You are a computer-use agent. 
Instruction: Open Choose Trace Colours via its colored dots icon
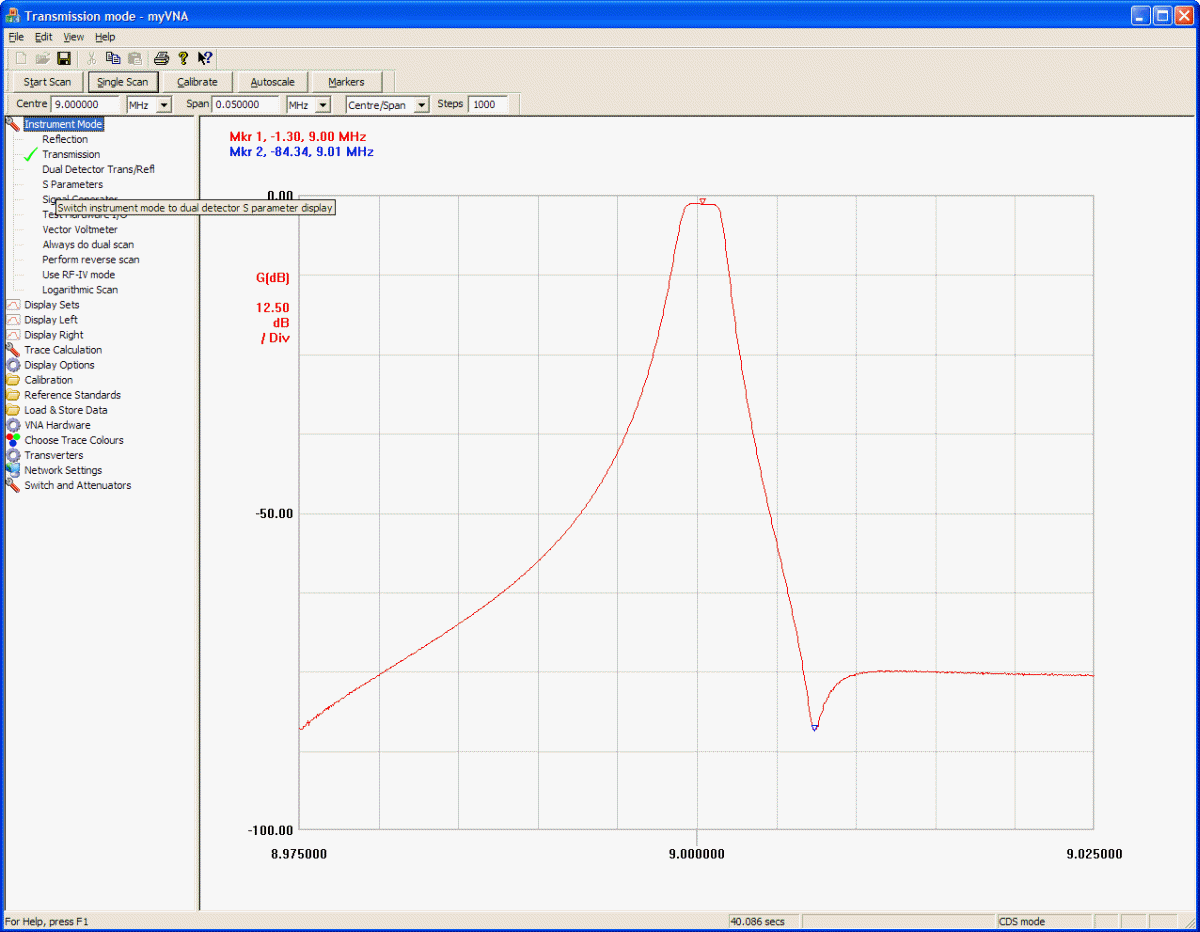[14, 440]
